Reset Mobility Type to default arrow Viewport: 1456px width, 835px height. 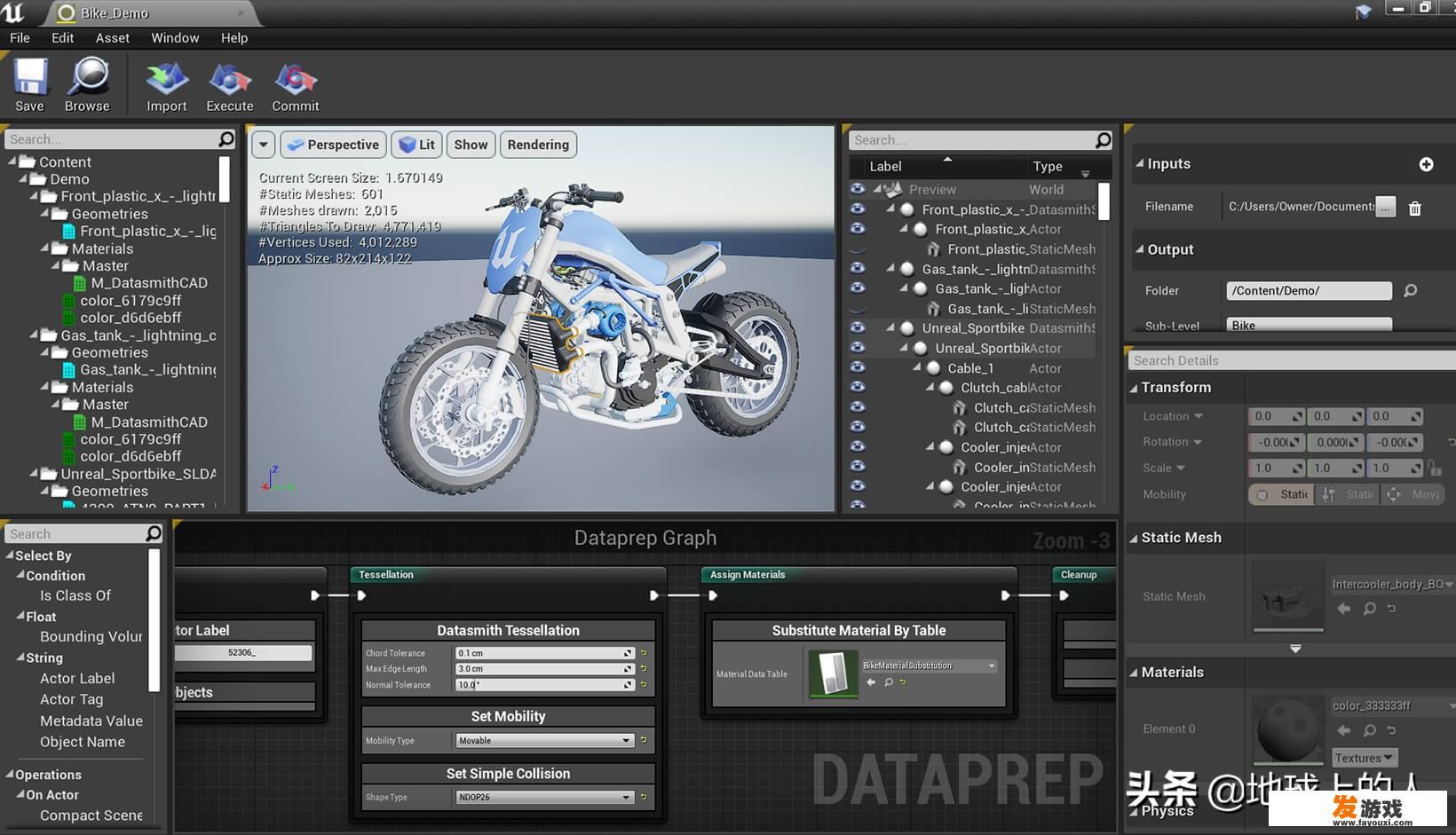pos(644,740)
